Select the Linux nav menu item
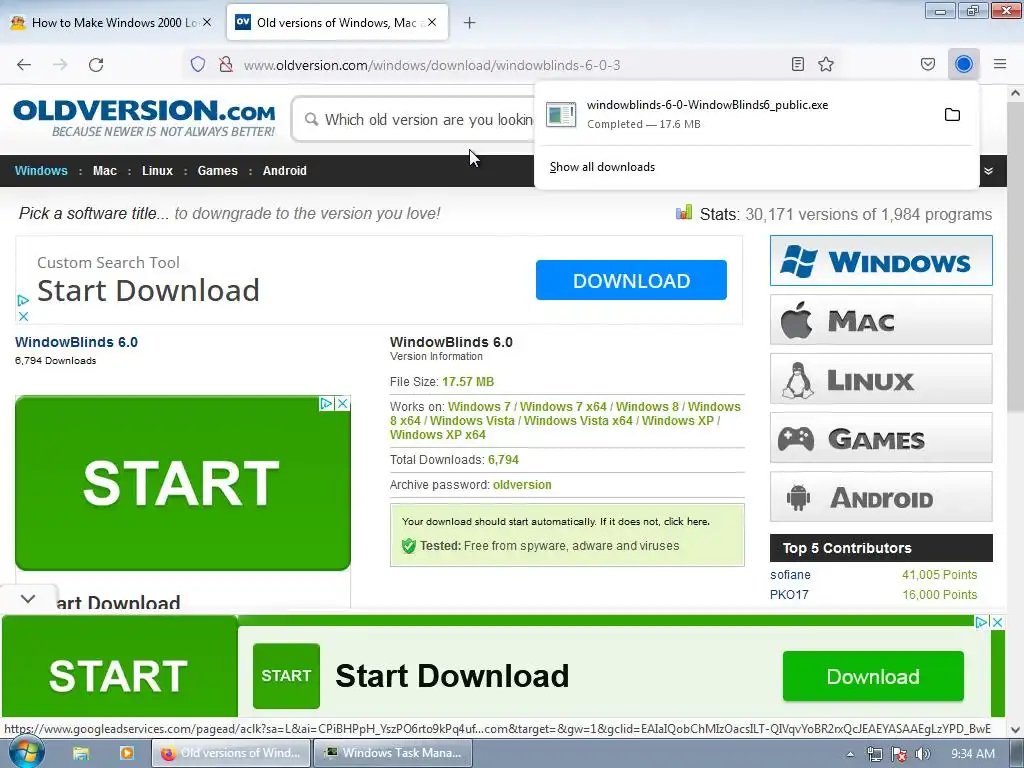 click(x=157, y=171)
